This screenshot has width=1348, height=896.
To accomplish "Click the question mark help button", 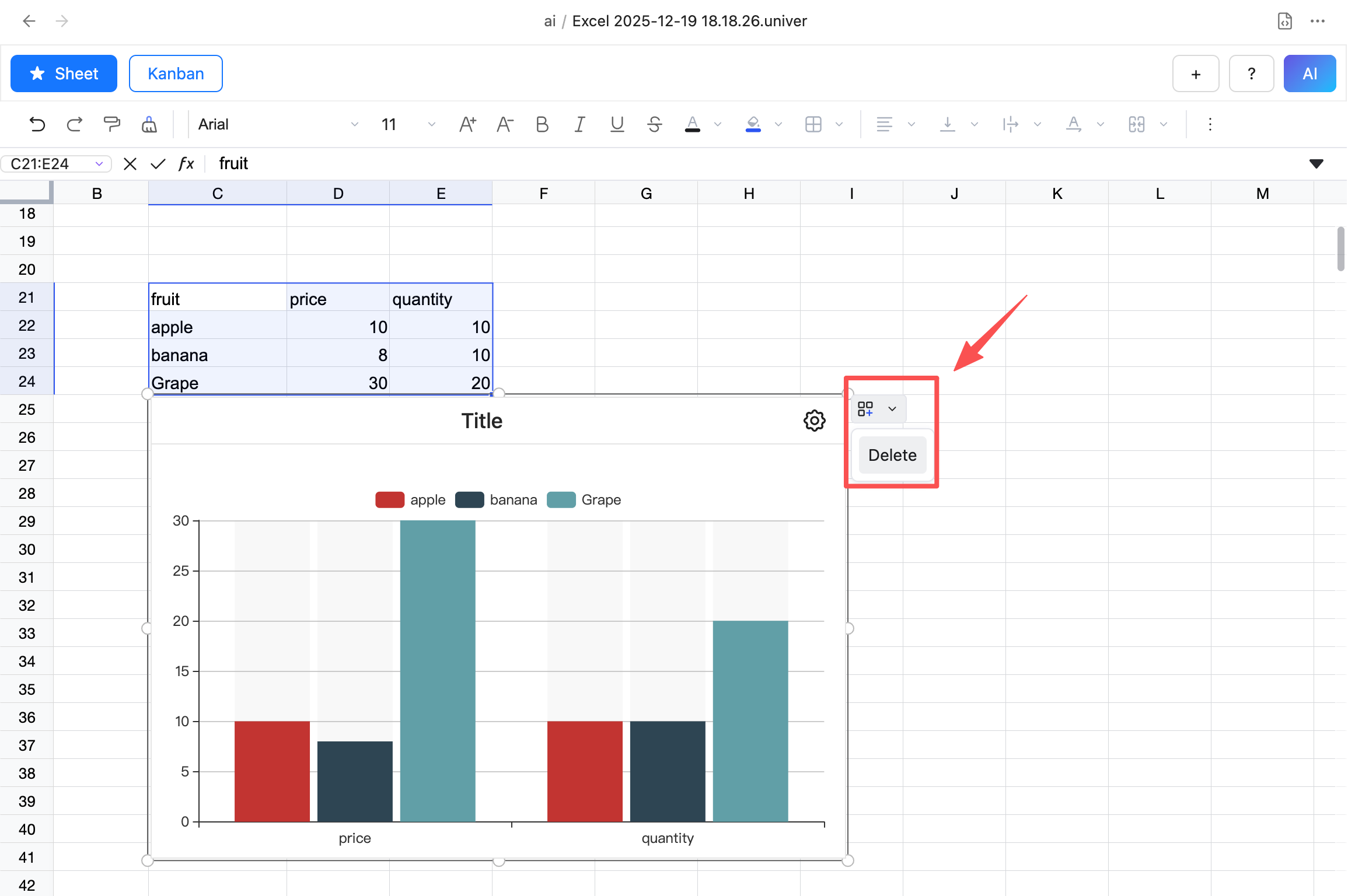I will click(1251, 73).
